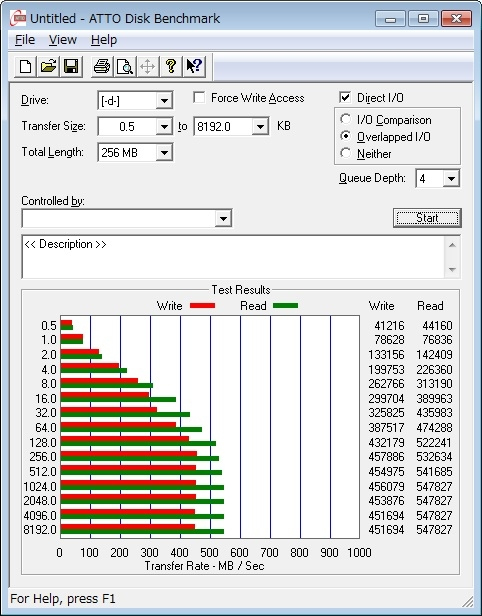Uncheck the Direct I/O checkbox
Image resolution: width=482 pixels, height=616 pixels.
[345, 97]
